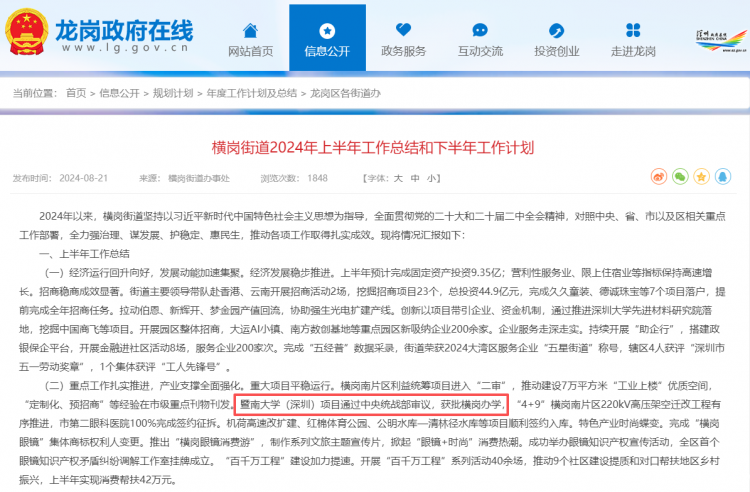Click the Shenzhen China logo banner
The image size is (750, 492).
click(721, 41)
